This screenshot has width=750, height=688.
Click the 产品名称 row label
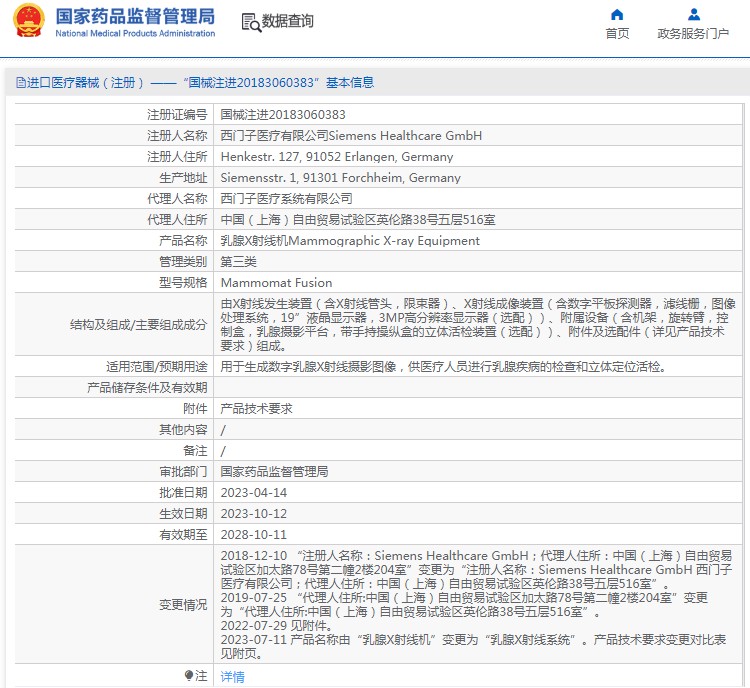[x=183, y=241]
